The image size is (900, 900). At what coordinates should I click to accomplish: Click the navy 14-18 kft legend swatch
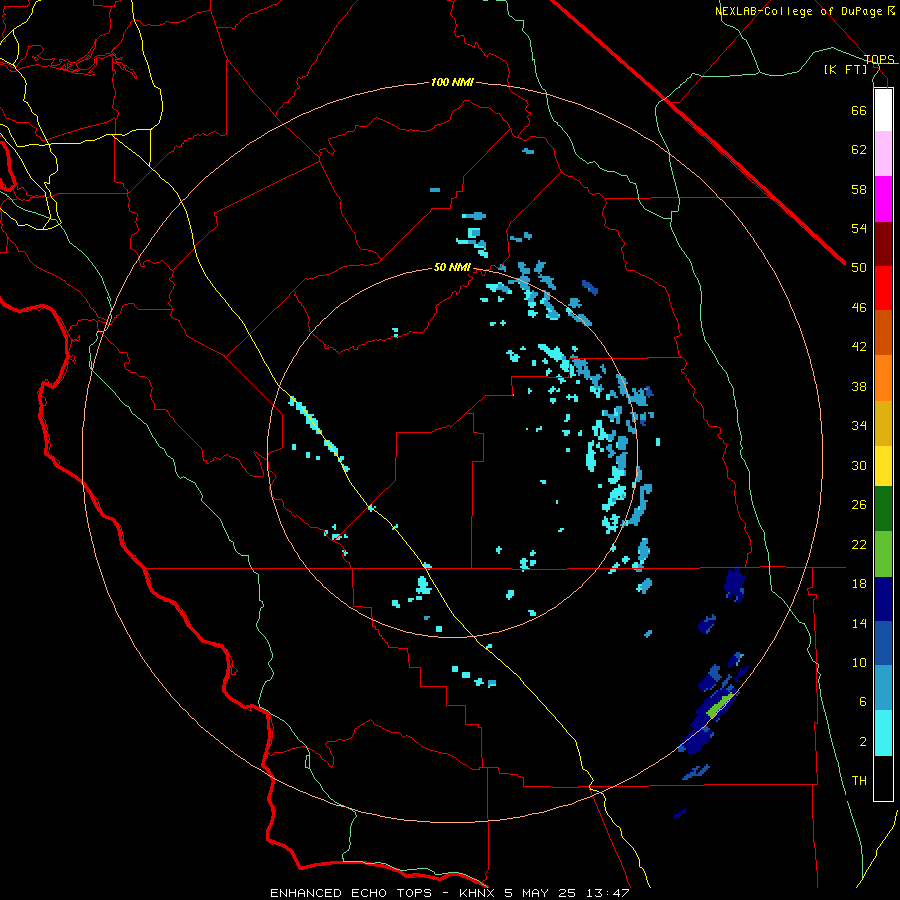tap(883, 599)
